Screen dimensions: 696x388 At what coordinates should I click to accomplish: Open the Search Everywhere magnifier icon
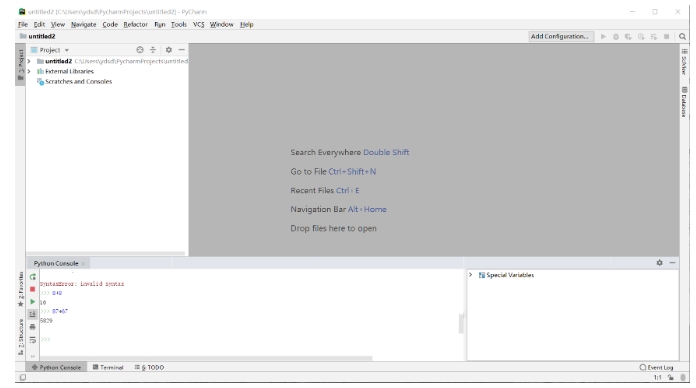[x=682, y=36]
